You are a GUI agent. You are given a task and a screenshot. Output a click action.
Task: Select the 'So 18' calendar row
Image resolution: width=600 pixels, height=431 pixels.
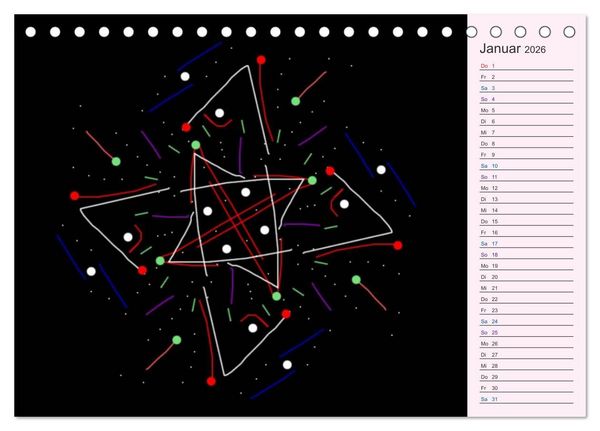point(527,255)
